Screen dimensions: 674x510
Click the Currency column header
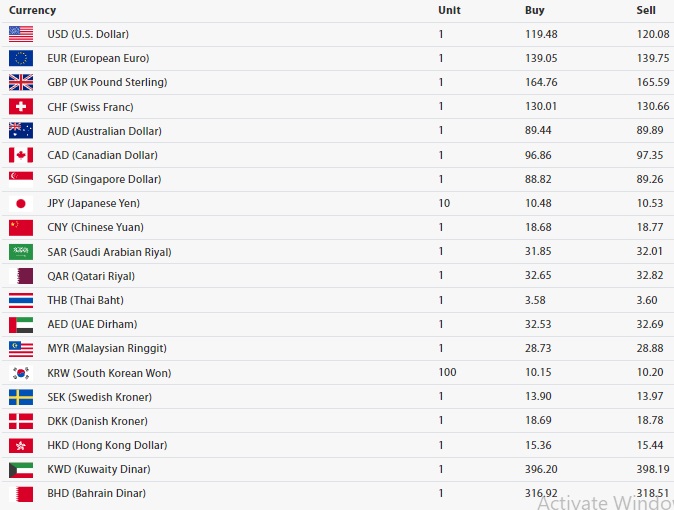[x=32, y=10]
